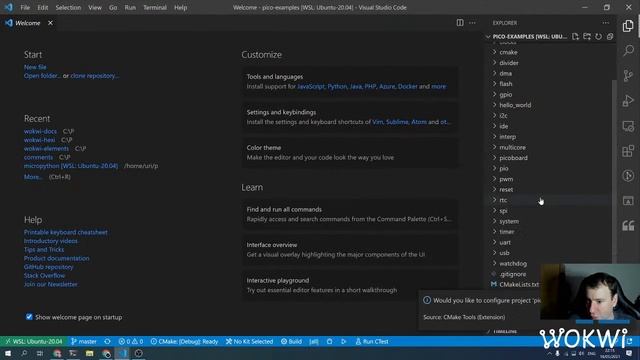Screen dimensions: 640x360
Task: Open the Run and Debug view icon
Action: click(x=628, y=100)
